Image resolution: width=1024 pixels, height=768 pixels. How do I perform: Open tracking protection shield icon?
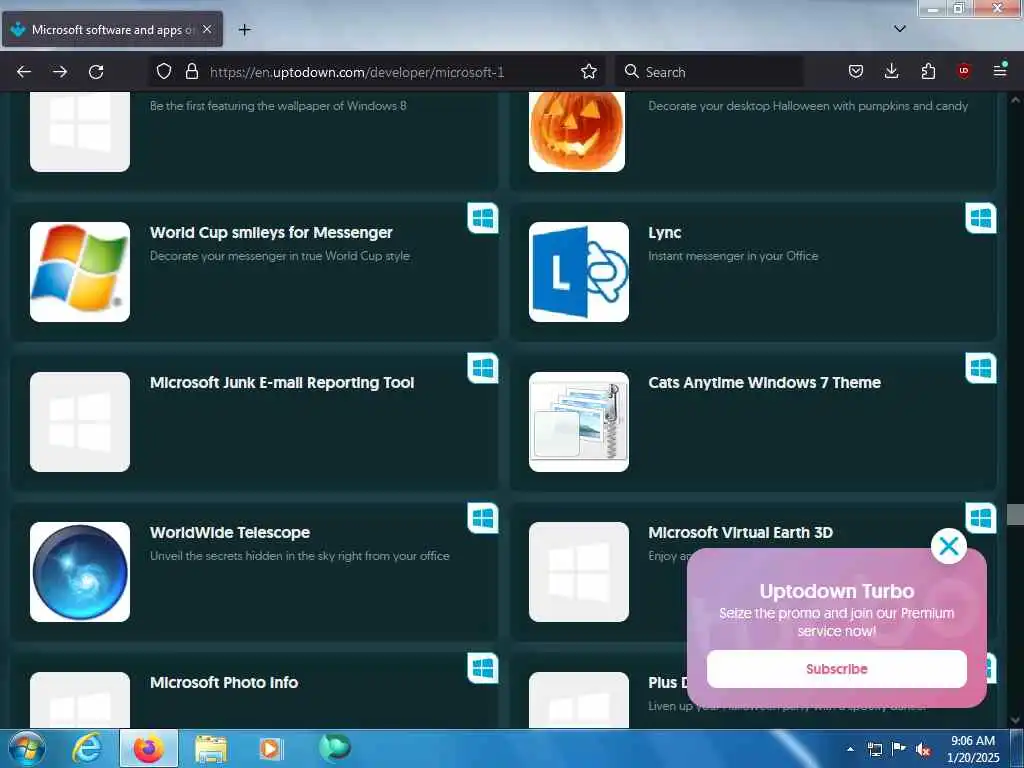pos(164,71)
